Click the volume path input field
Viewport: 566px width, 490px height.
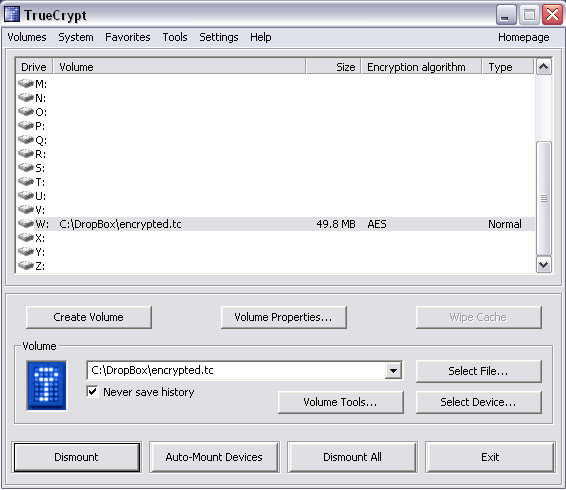tap(236, 370)
